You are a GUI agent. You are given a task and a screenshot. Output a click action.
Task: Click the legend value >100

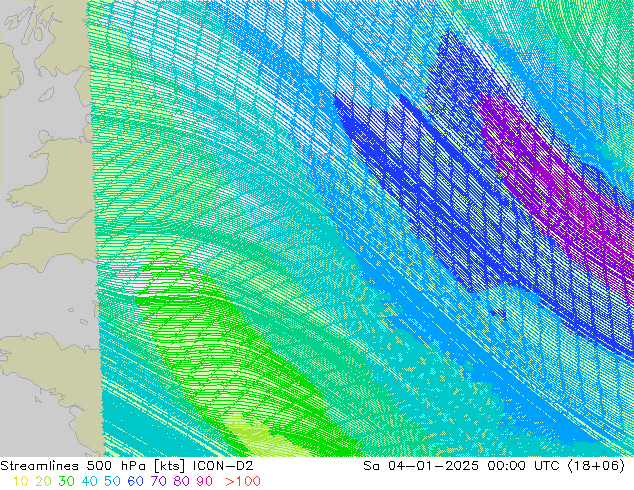tap(243, 481)
